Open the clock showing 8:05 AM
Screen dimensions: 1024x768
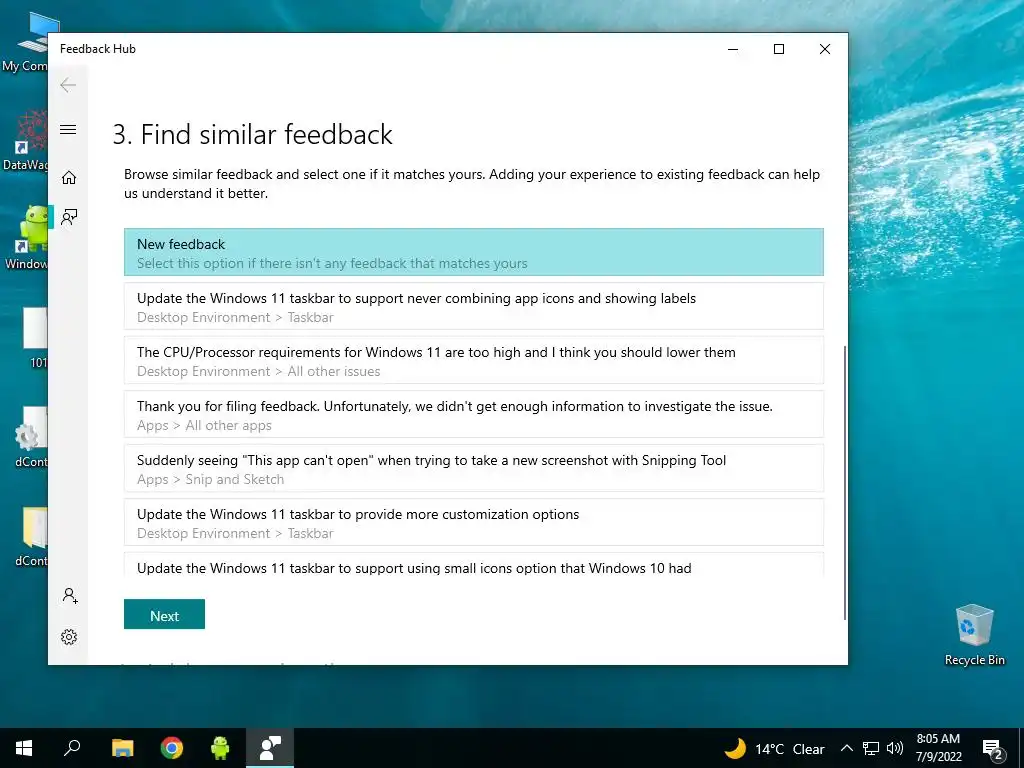(x=938, y=748)
